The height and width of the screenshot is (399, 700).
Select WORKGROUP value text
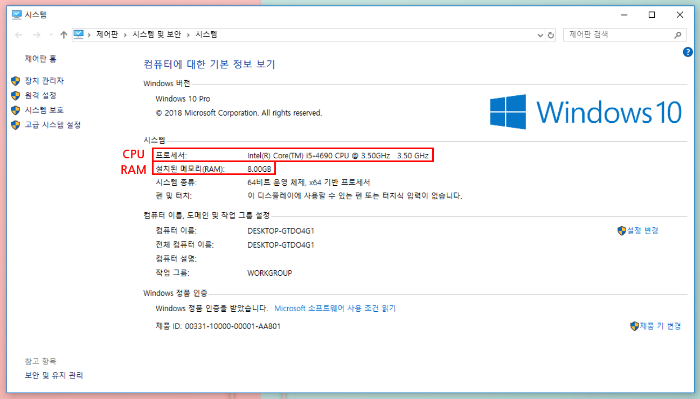coord(270,273)
